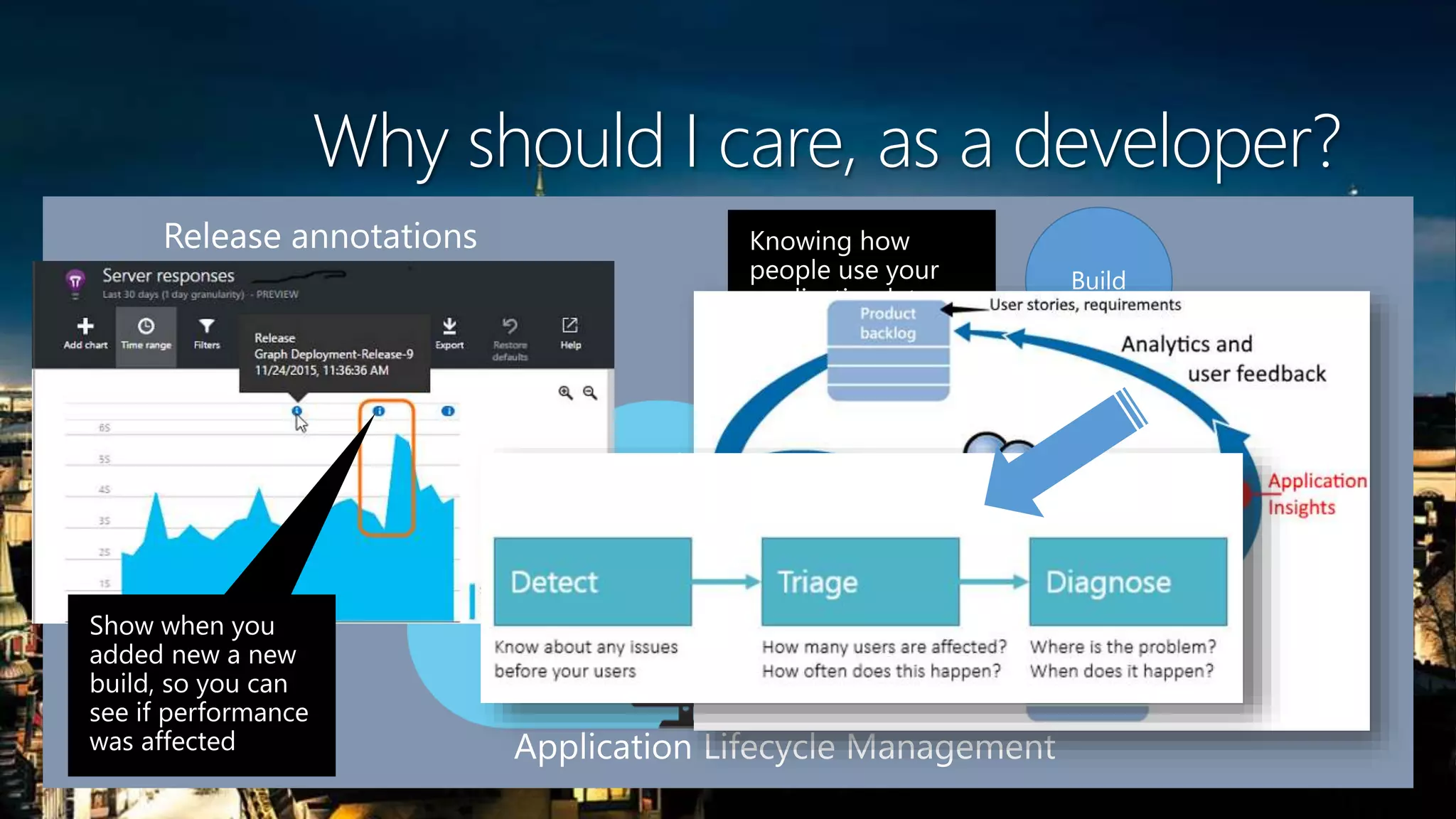Click the 6S axis label on chart
This screenshot has width=1456, height=819.
pyautogui.click(x=105, y=427)
